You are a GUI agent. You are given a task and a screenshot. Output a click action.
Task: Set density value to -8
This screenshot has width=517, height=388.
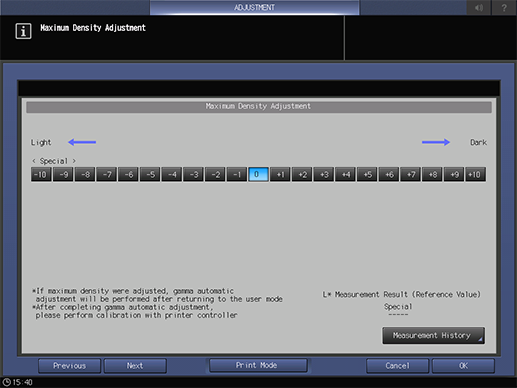point(85,174)
